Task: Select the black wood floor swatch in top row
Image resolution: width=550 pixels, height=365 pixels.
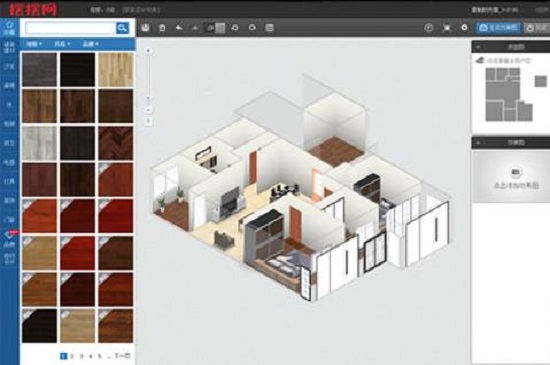Action: tap(77, 69)
